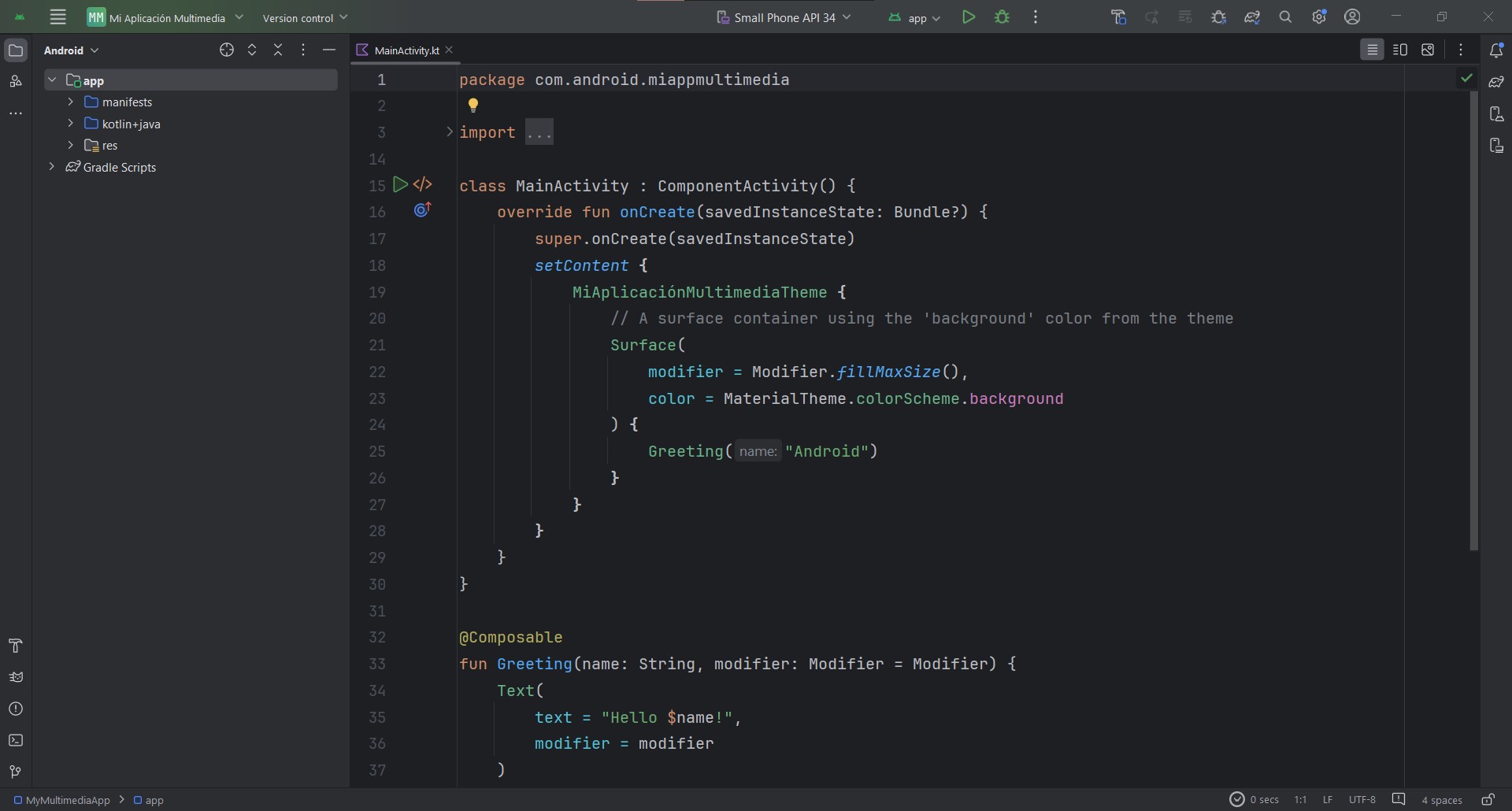1512x811 pixels.
Task: Expand the manifests folder
Action: tap(71, 102)
